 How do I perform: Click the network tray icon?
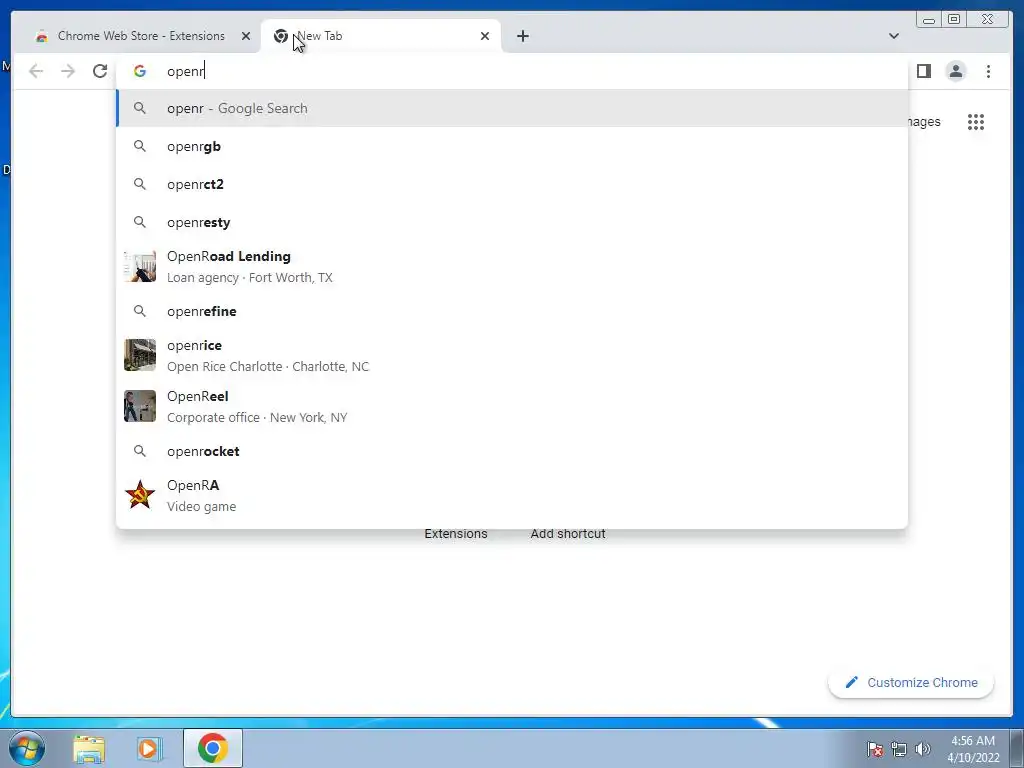pyautogui.click(x=899, y=749)
